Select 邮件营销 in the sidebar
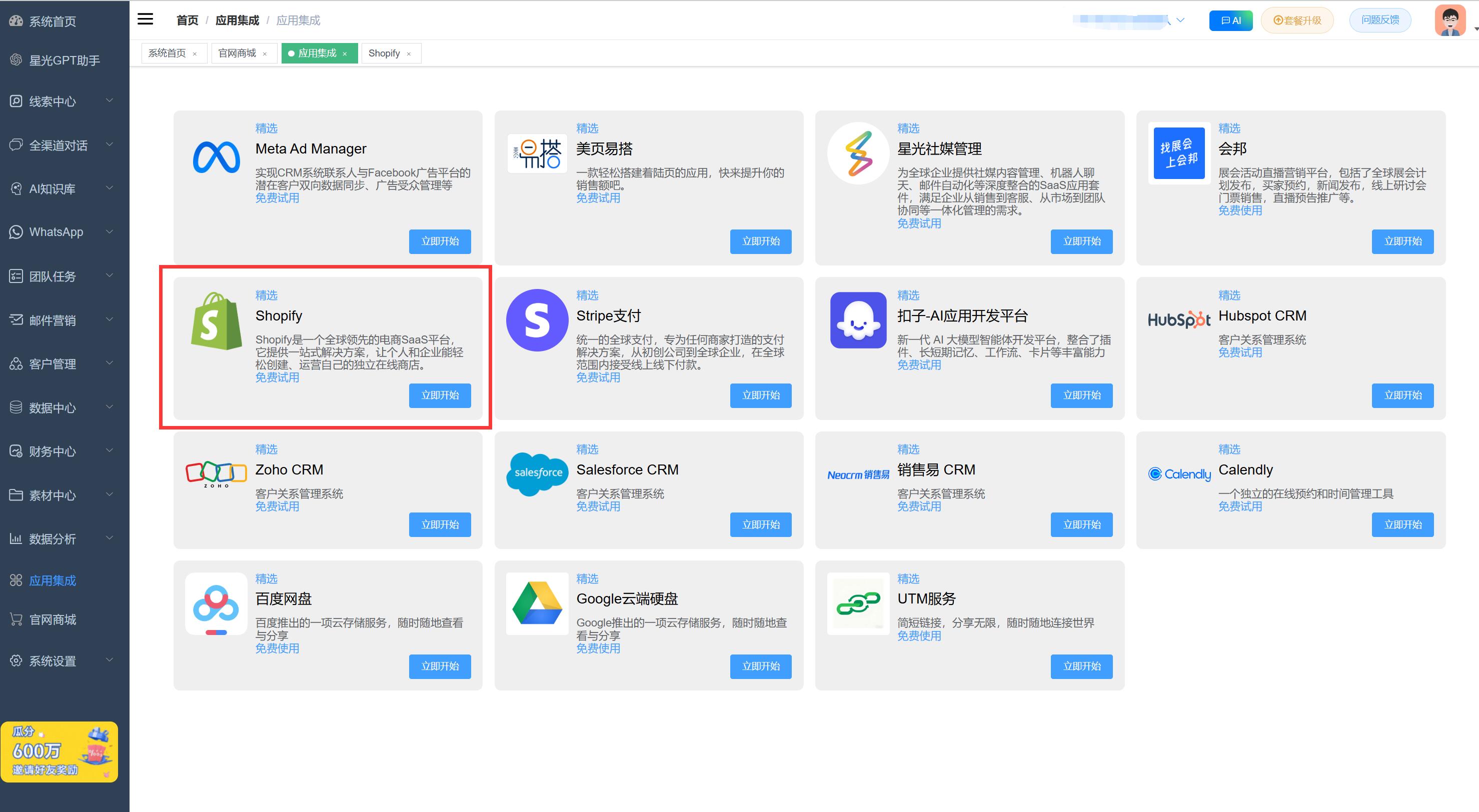 click(x=54, y=320)
